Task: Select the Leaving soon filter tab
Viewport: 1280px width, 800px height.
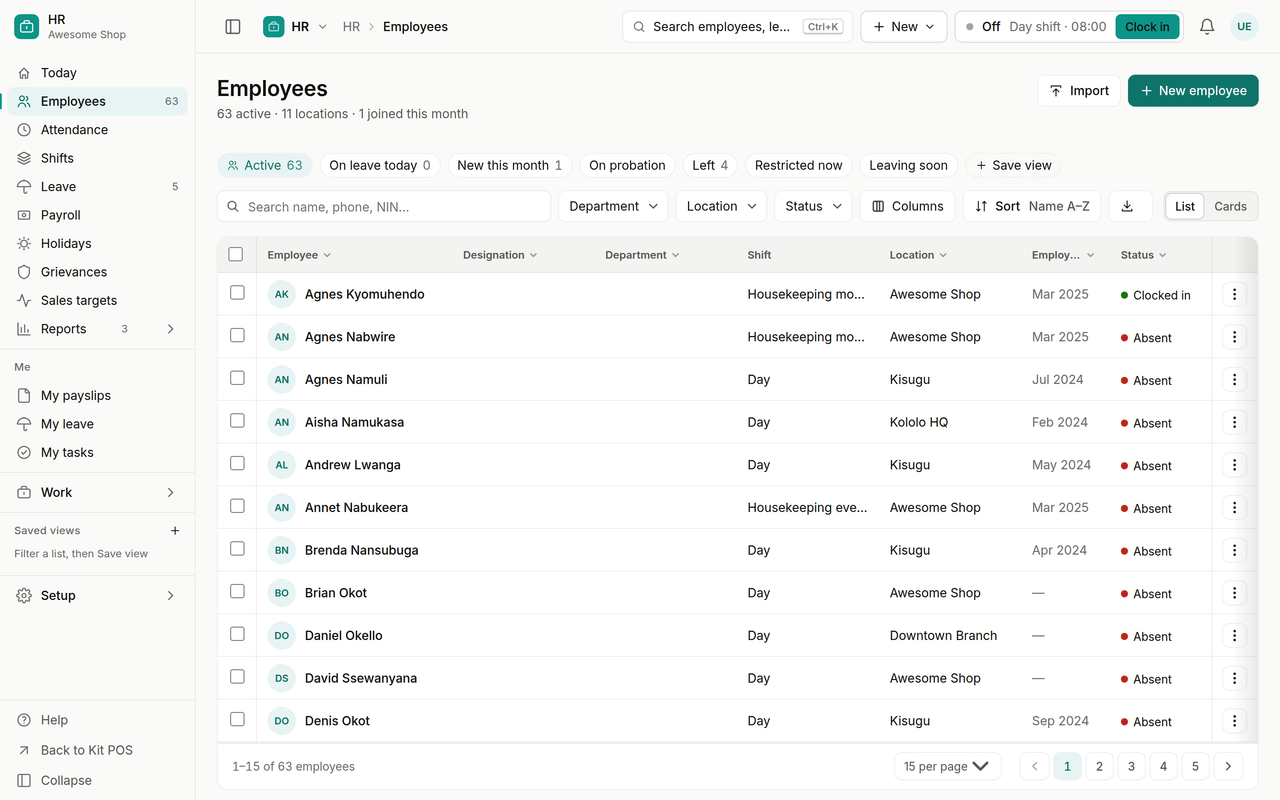Action: coord(908,166)
